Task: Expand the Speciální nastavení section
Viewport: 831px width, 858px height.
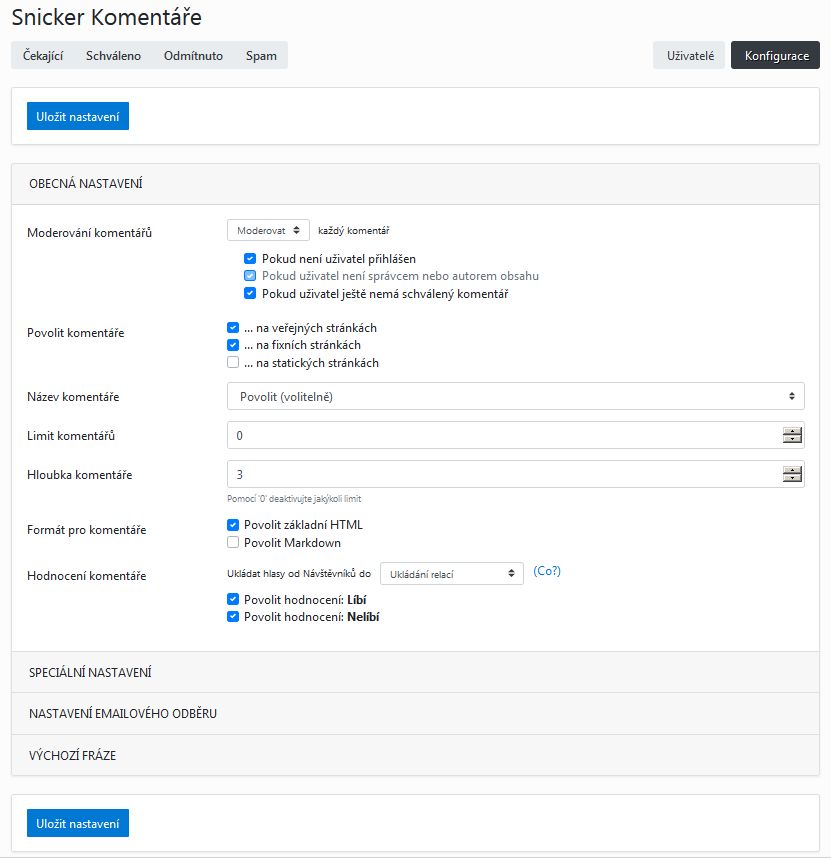Action: coord(90,673)
